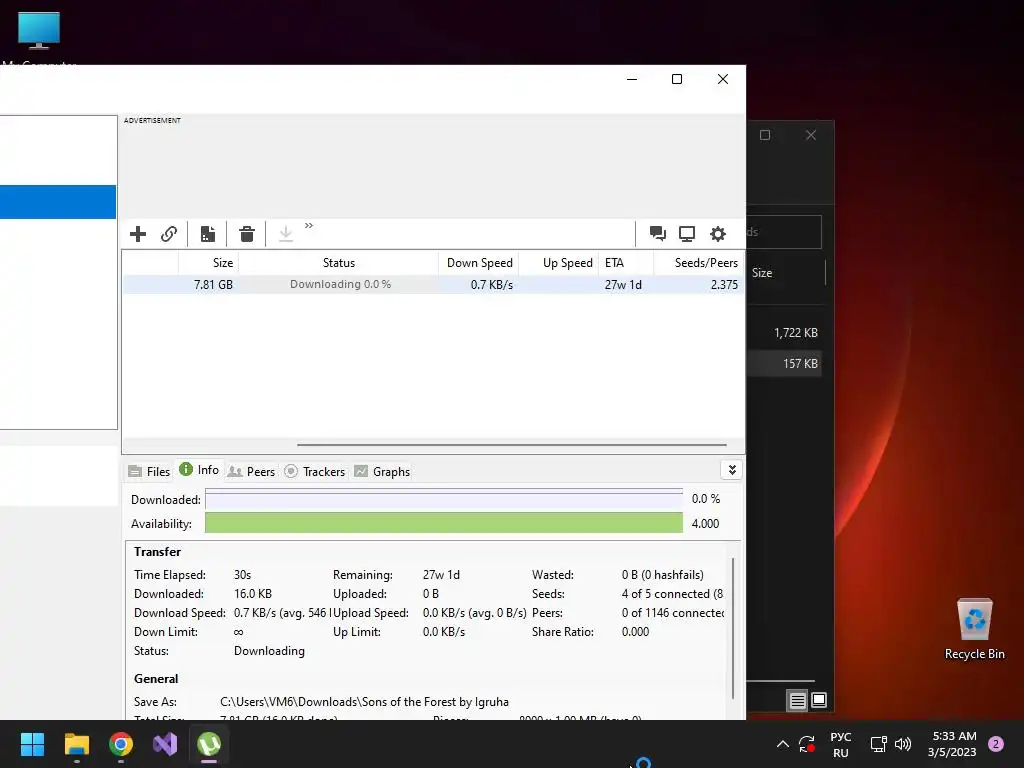
Task: Switch to the Info tab
Action: [199, 470]
